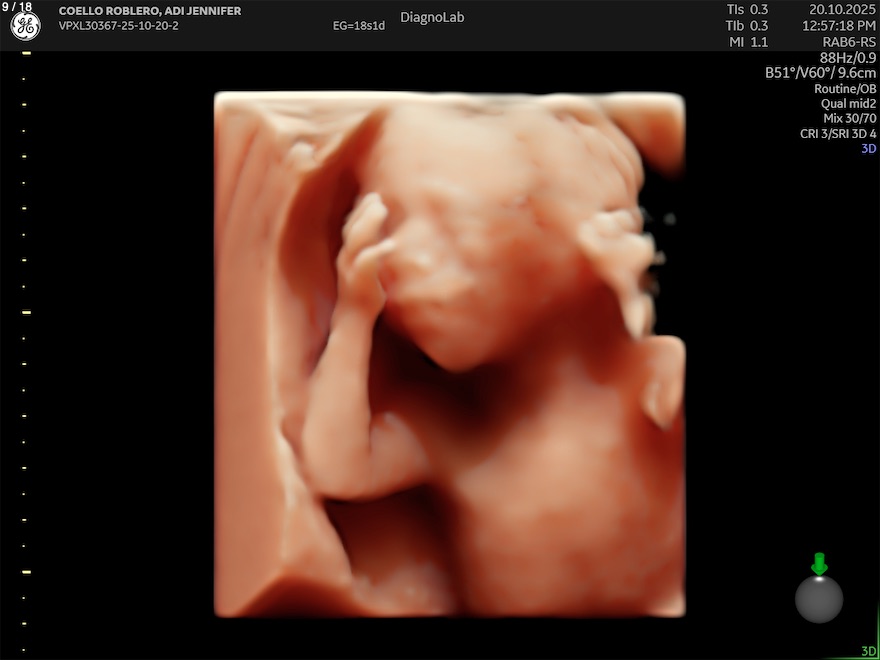Click the TIs 0.3 thermal index readout
Screen dimensions: 880x660
pyautogui.click(x=747, y=10)
